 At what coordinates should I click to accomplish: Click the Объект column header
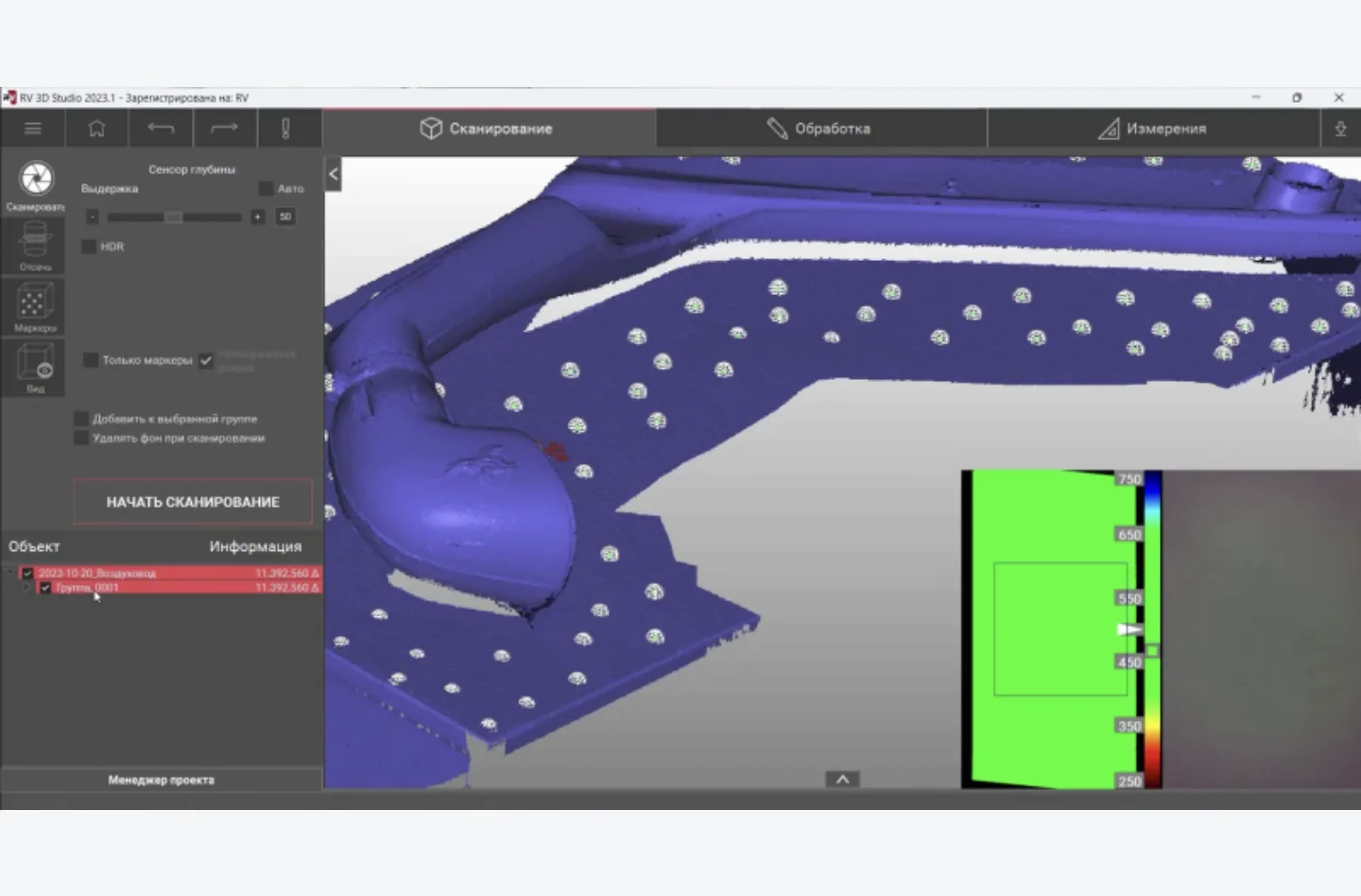point(34,546)
